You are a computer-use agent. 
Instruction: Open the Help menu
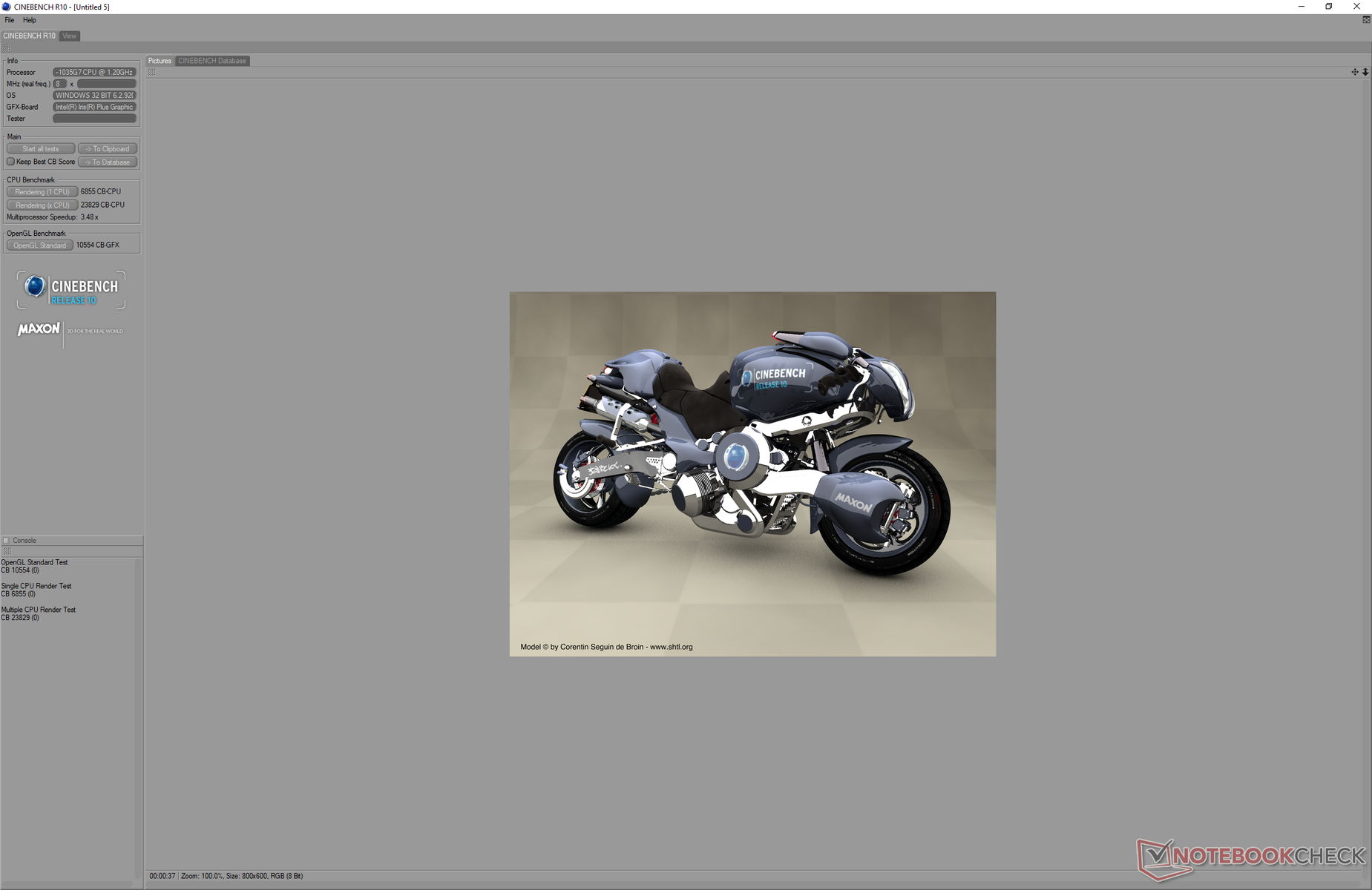pos(30,20)
